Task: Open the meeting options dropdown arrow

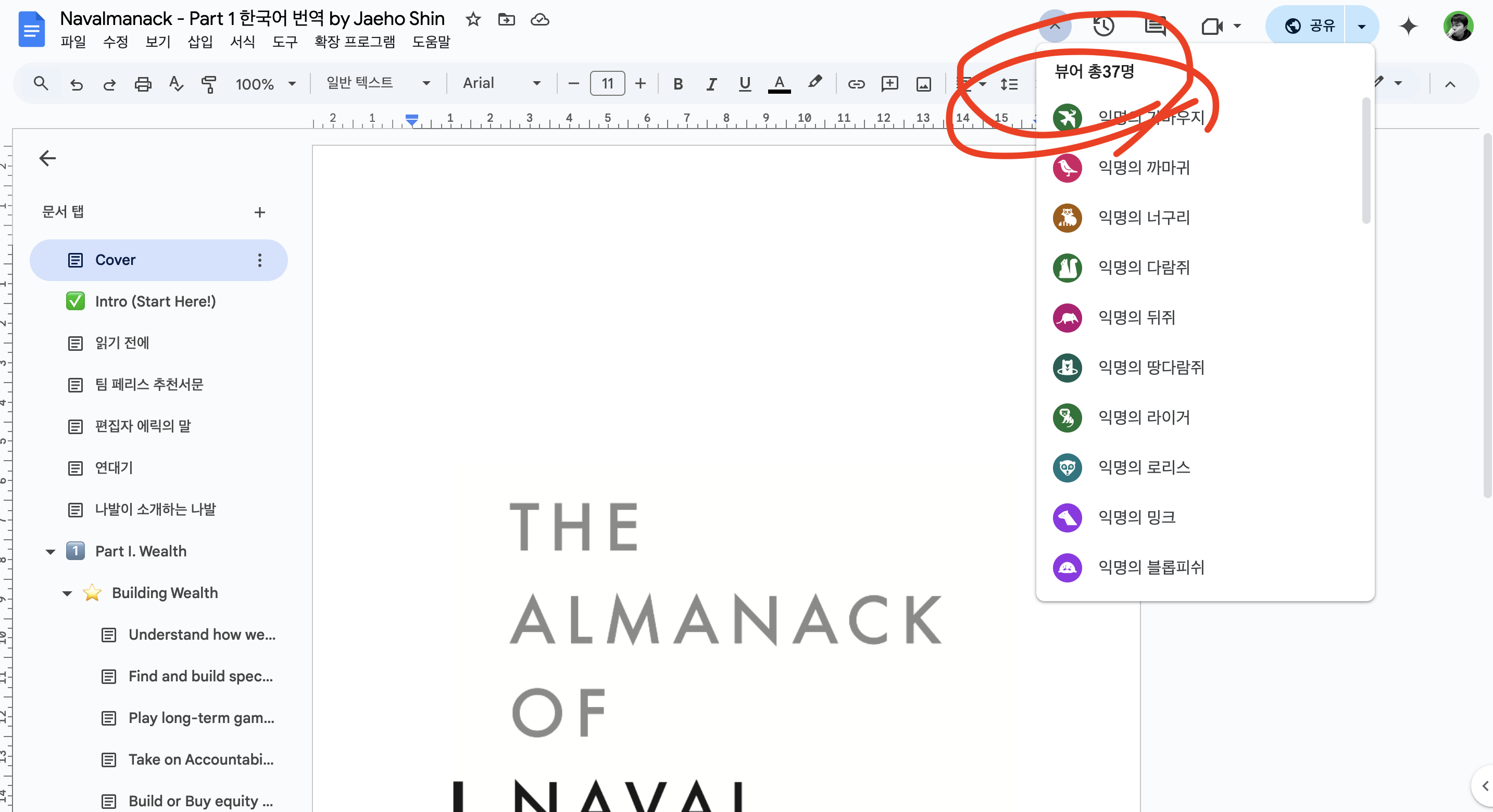Action: point(1237,26)
